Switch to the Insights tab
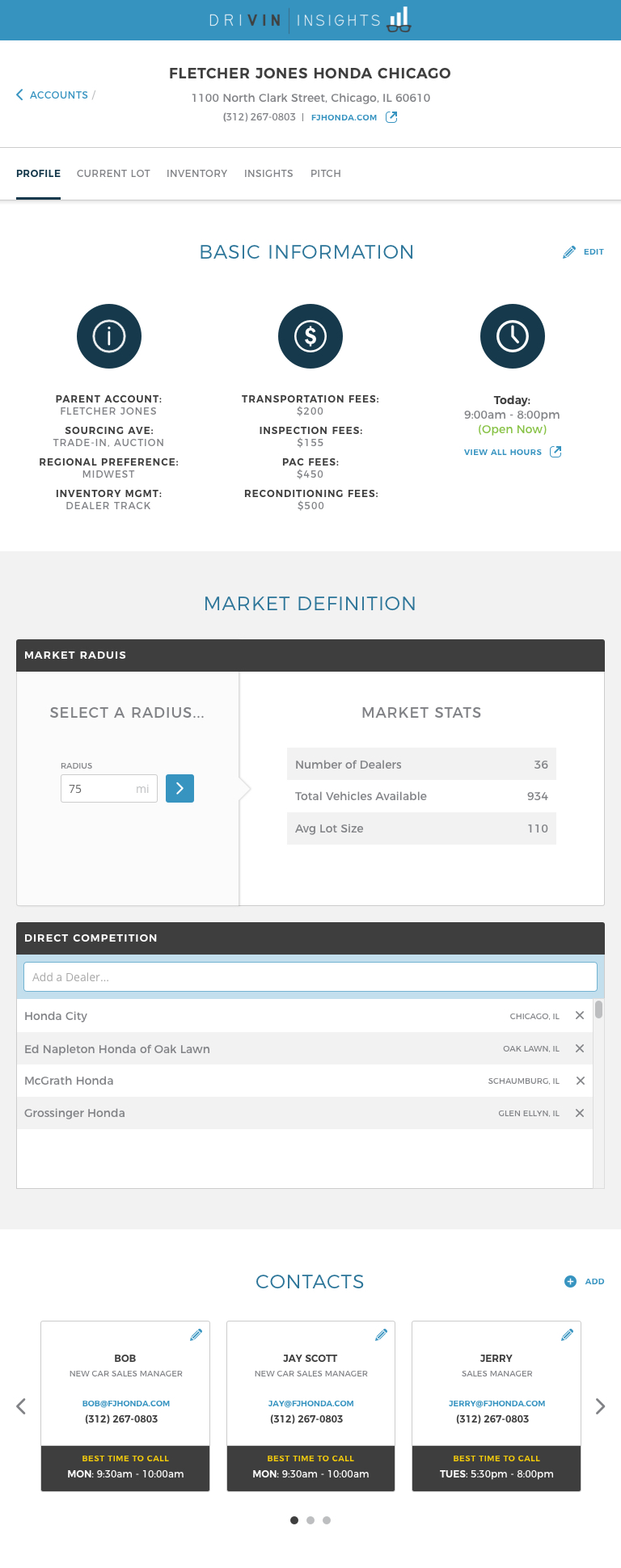The width and height of the screenshot is (621, 1568). [x=268, y=174]
